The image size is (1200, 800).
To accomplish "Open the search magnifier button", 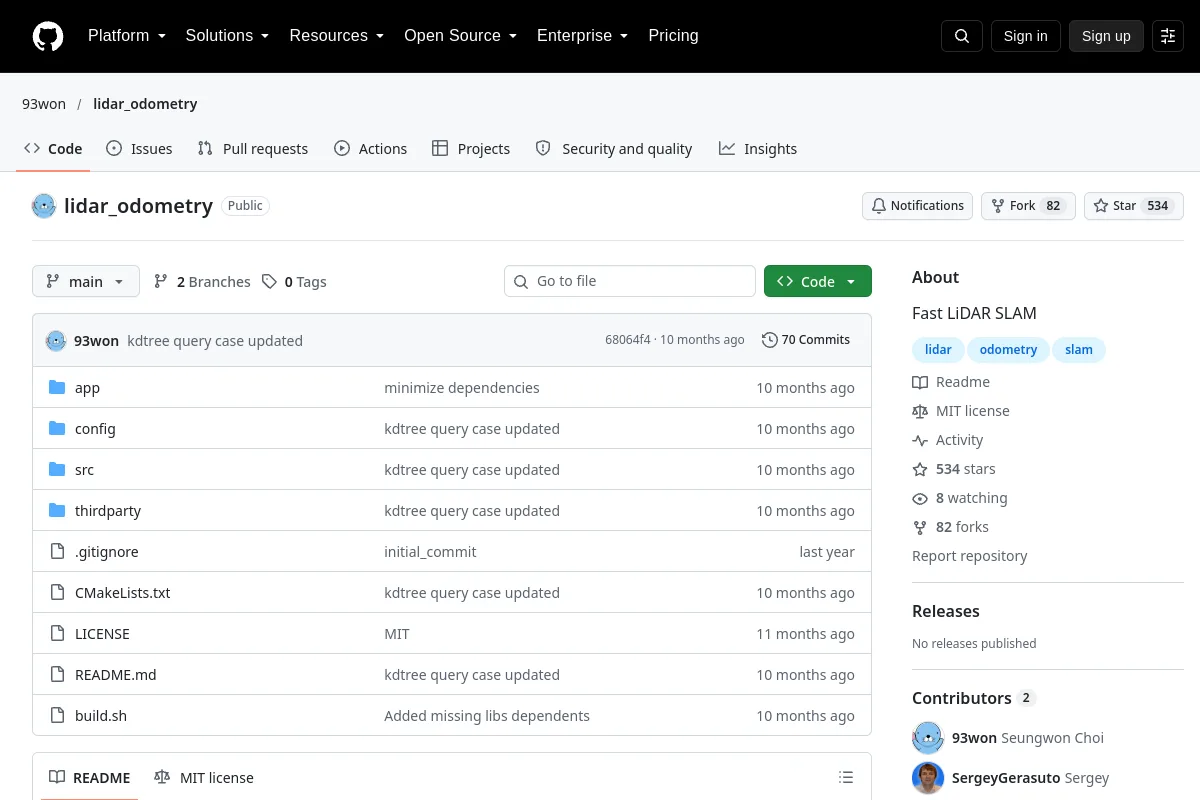I will click(962, 36).
